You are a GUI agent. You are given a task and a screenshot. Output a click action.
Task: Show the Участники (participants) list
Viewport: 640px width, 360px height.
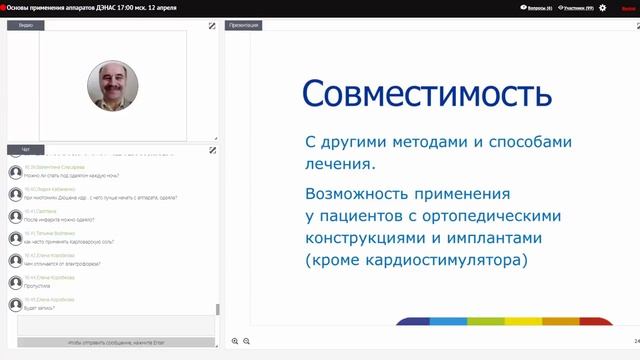tap(576, 8)
